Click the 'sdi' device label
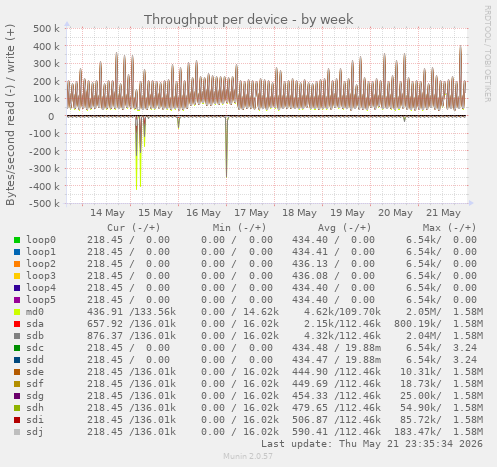The width and height of the screenshot is (497, 467). [x=35, y=420]
